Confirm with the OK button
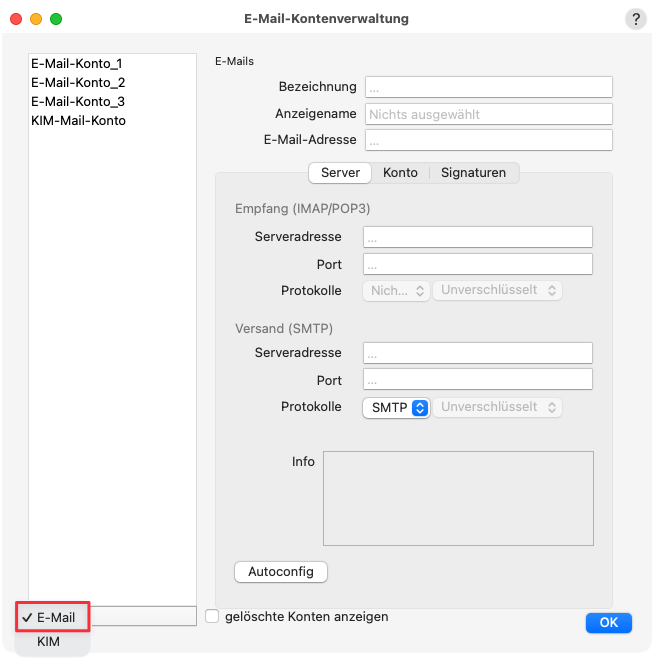Image resolution: width=655 pixels, height=661 pixels. [x=608, y=623]
